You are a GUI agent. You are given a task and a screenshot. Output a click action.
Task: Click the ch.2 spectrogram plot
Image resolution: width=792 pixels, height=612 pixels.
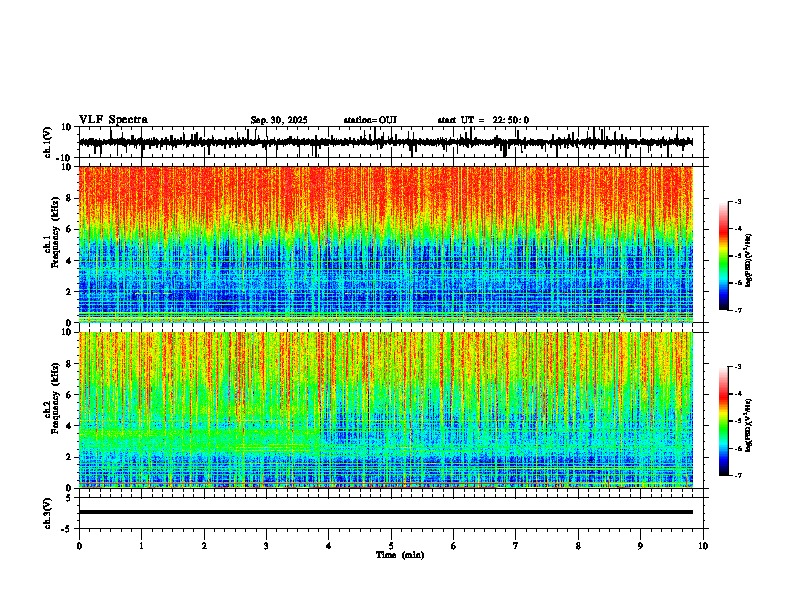(386, 410)
